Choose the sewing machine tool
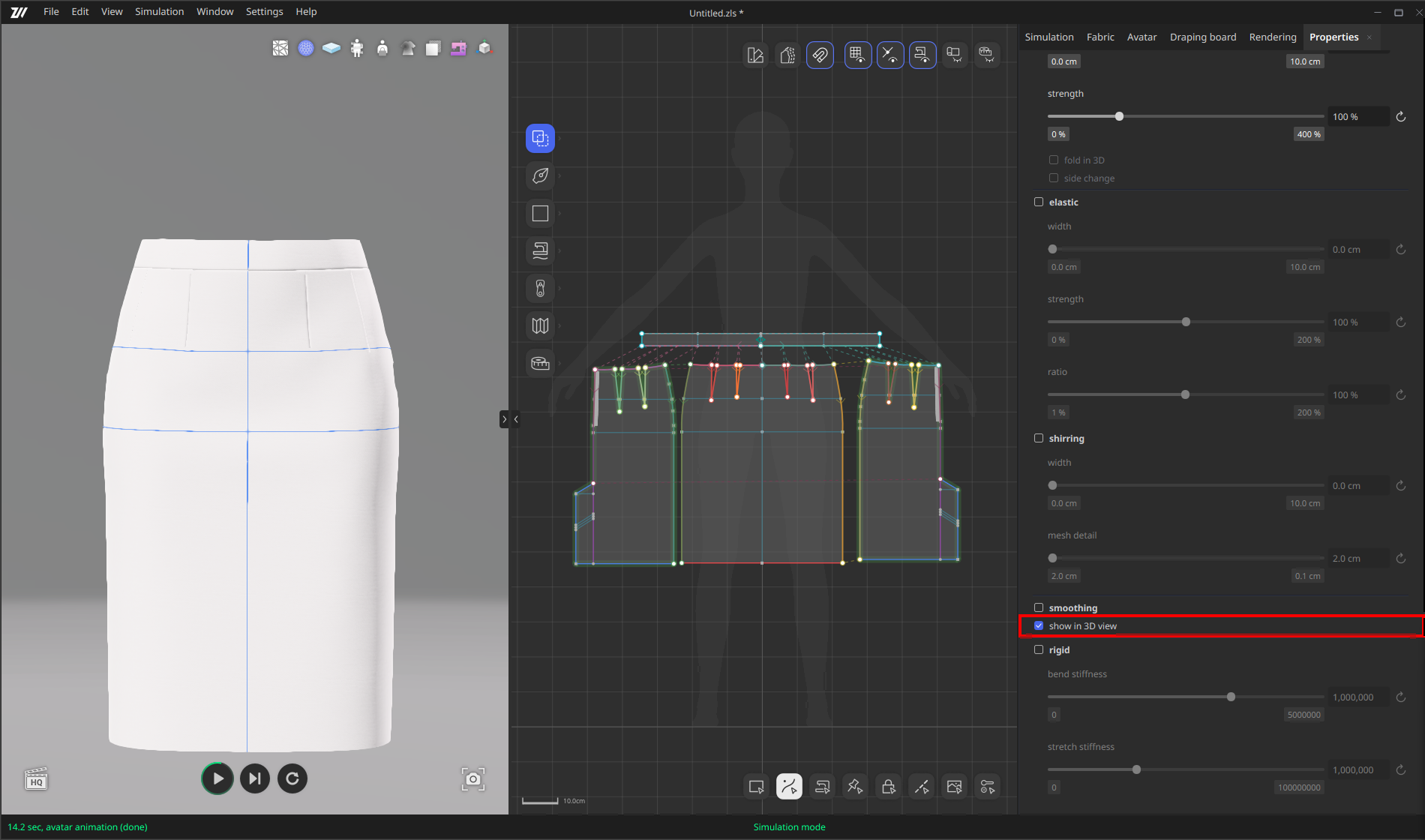The image size is (1425, 840). [x=540, y=251]
